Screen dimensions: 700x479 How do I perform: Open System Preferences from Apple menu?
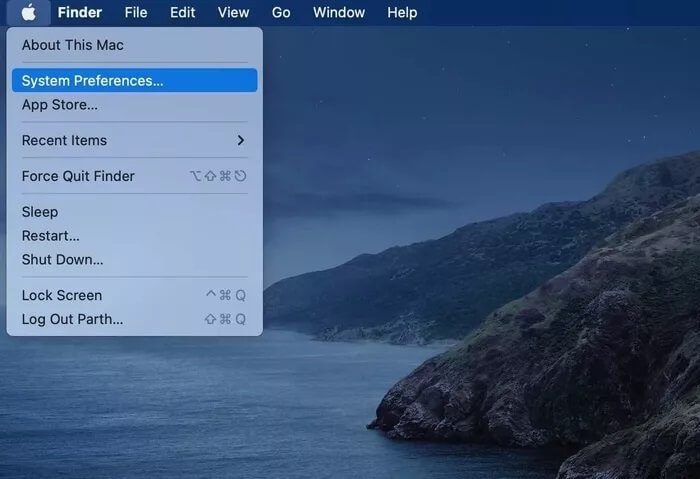point(93,80)
